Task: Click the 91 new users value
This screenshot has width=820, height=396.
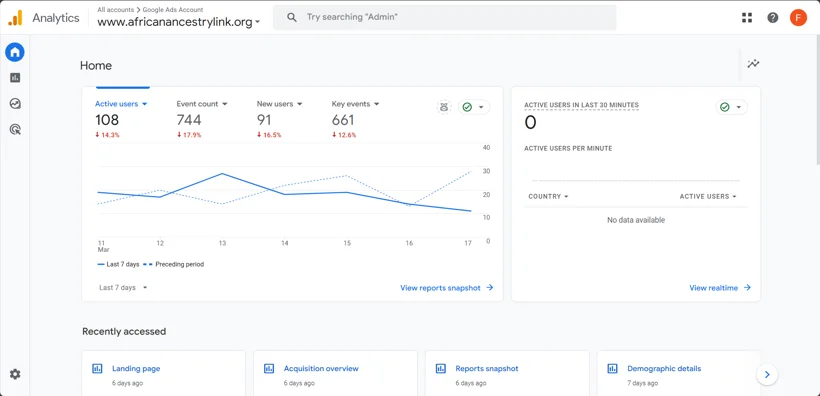Action: point(264,120)
